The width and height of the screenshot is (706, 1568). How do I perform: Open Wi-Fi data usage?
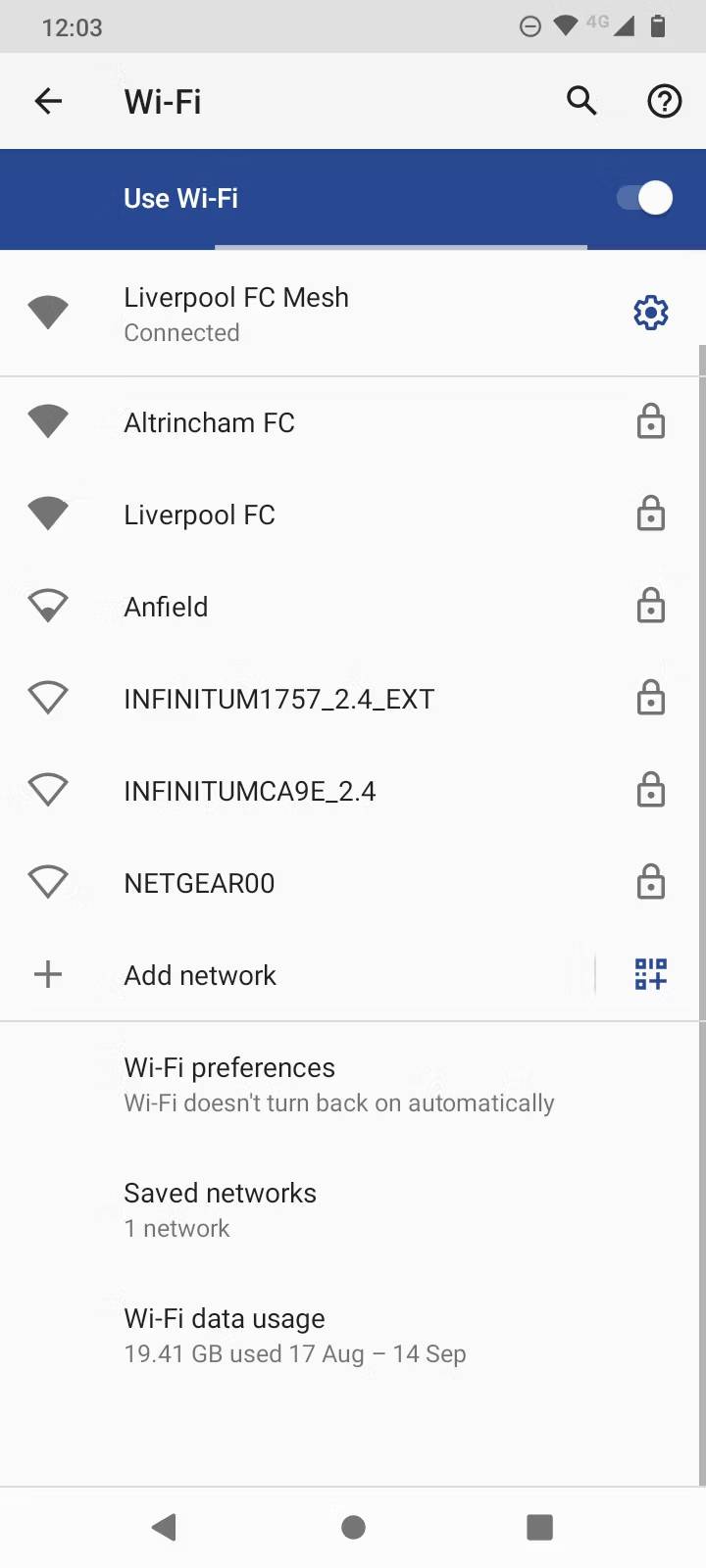[353, 1336]
